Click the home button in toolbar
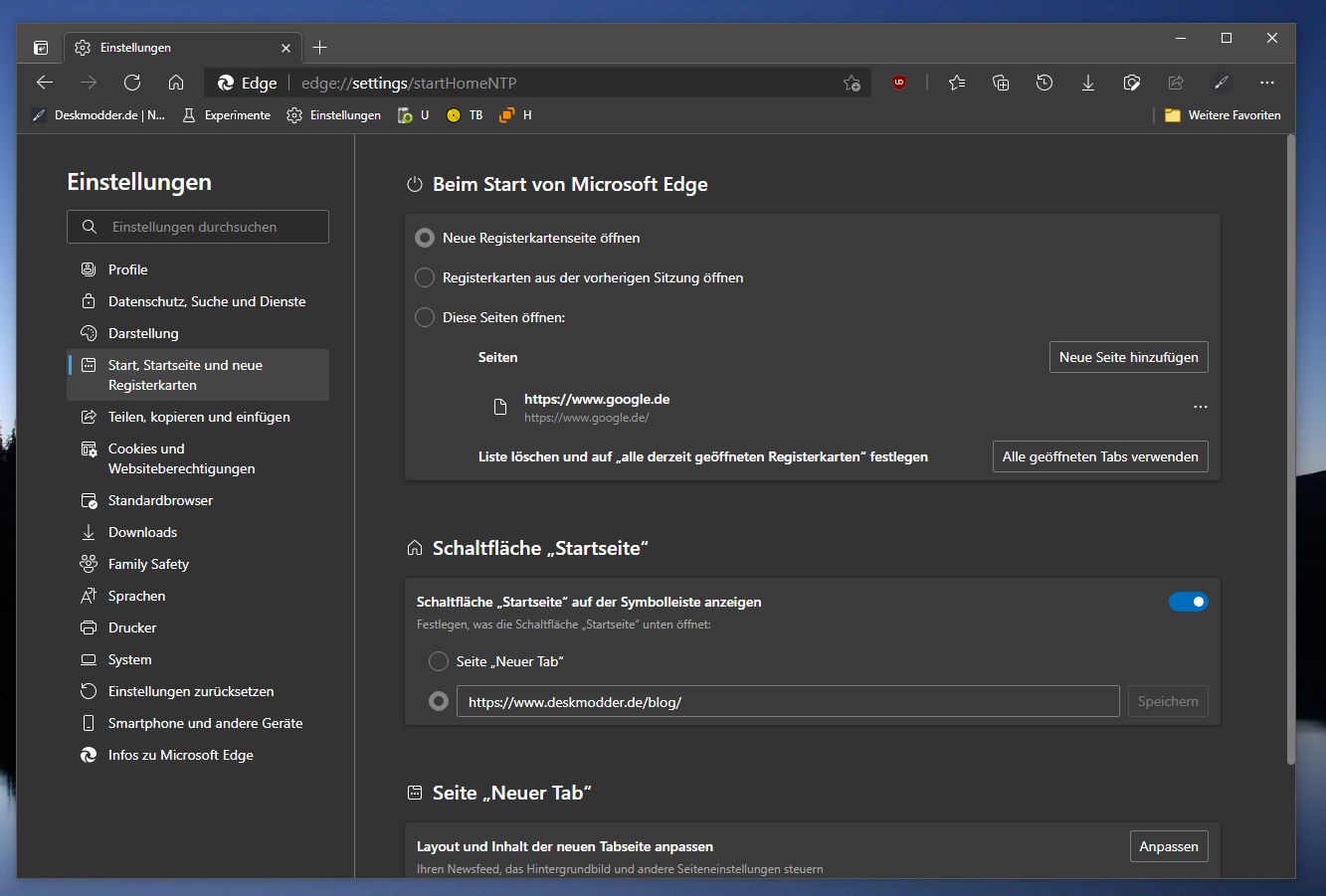Image resolution: width=1326 pixels, height=896 pixels. click(x=176, y=83)
